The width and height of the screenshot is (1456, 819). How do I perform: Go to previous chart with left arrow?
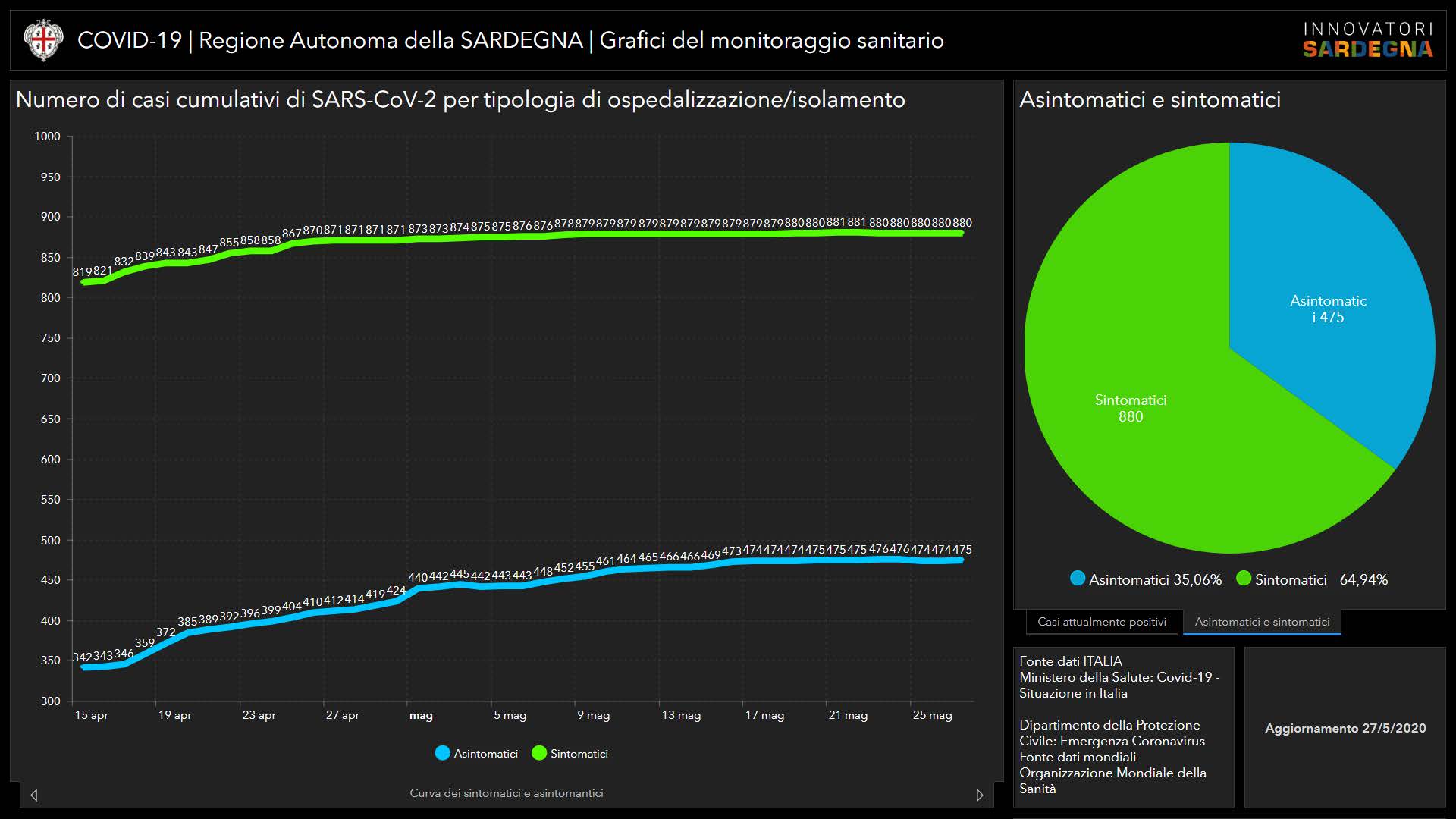[34, 795]
